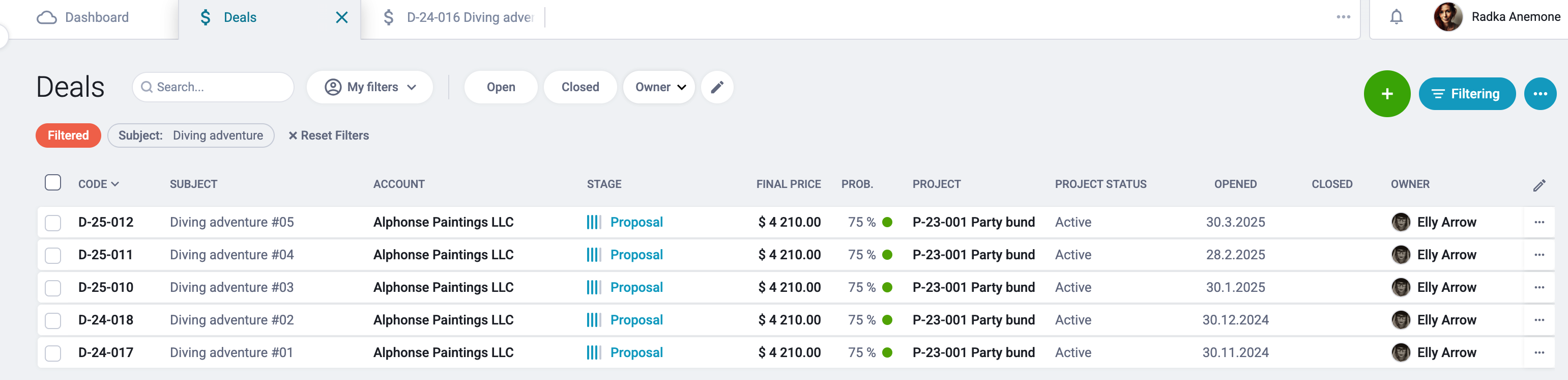
Task: Click the Filtering button
Action: pos(1466,94)
